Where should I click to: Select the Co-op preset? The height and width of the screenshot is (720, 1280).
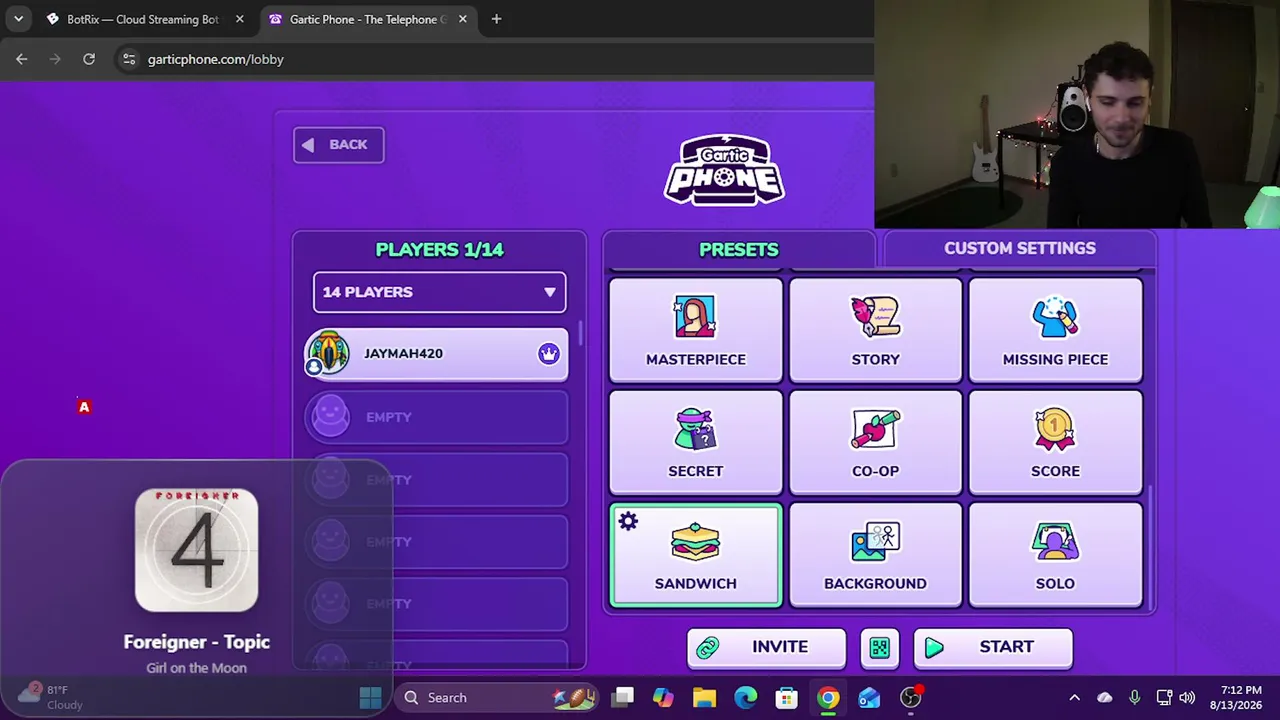[x=875, y=442]
